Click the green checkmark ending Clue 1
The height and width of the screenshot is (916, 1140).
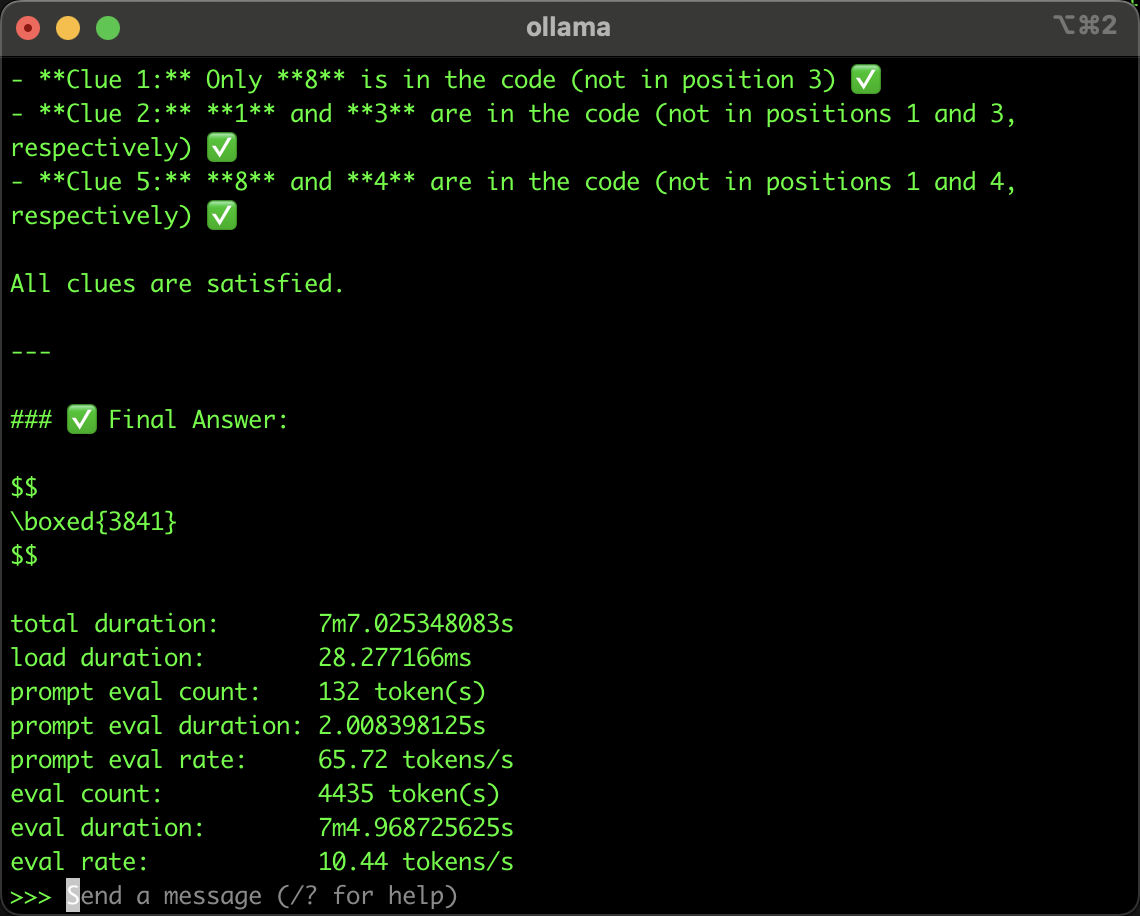866,80
